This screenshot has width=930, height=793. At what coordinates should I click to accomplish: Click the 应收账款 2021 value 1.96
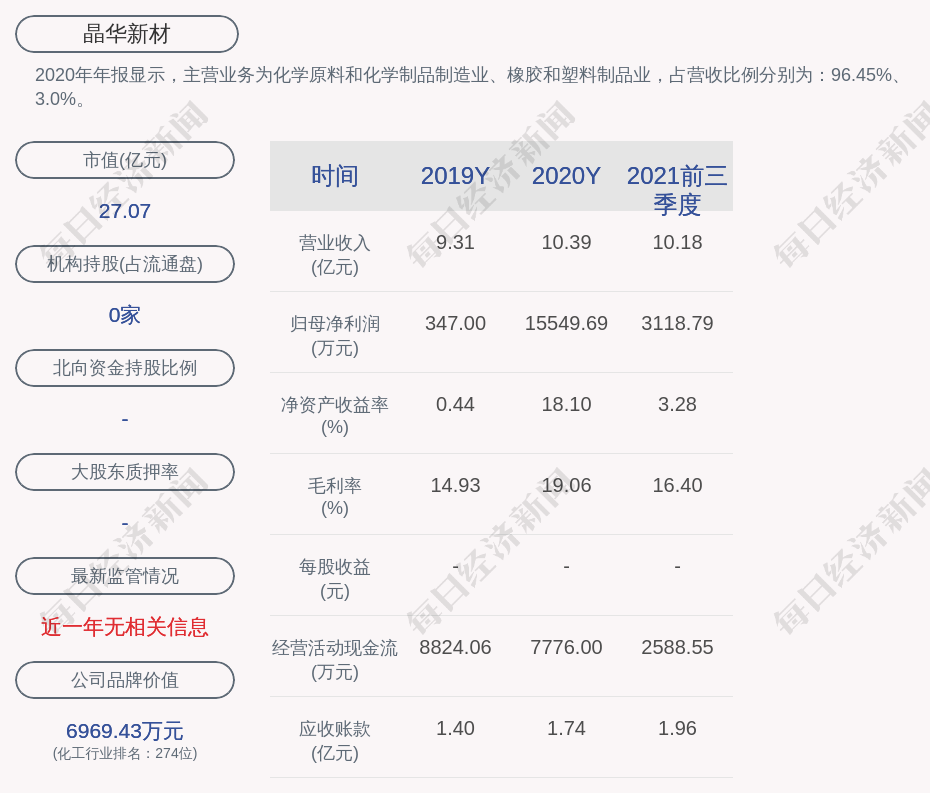(x=677, y=729)
